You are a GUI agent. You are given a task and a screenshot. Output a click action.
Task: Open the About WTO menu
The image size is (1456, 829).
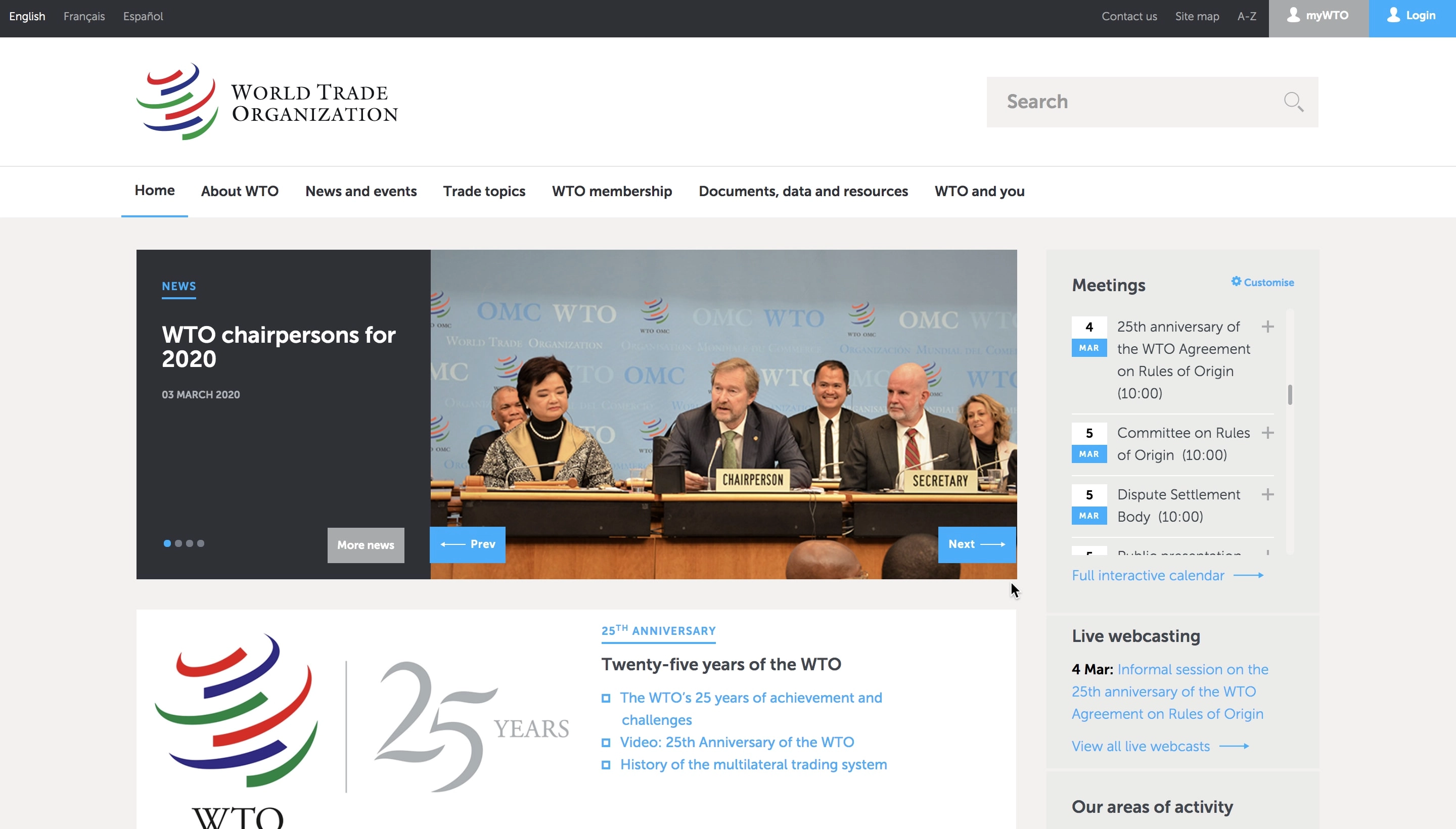point(240,191)
